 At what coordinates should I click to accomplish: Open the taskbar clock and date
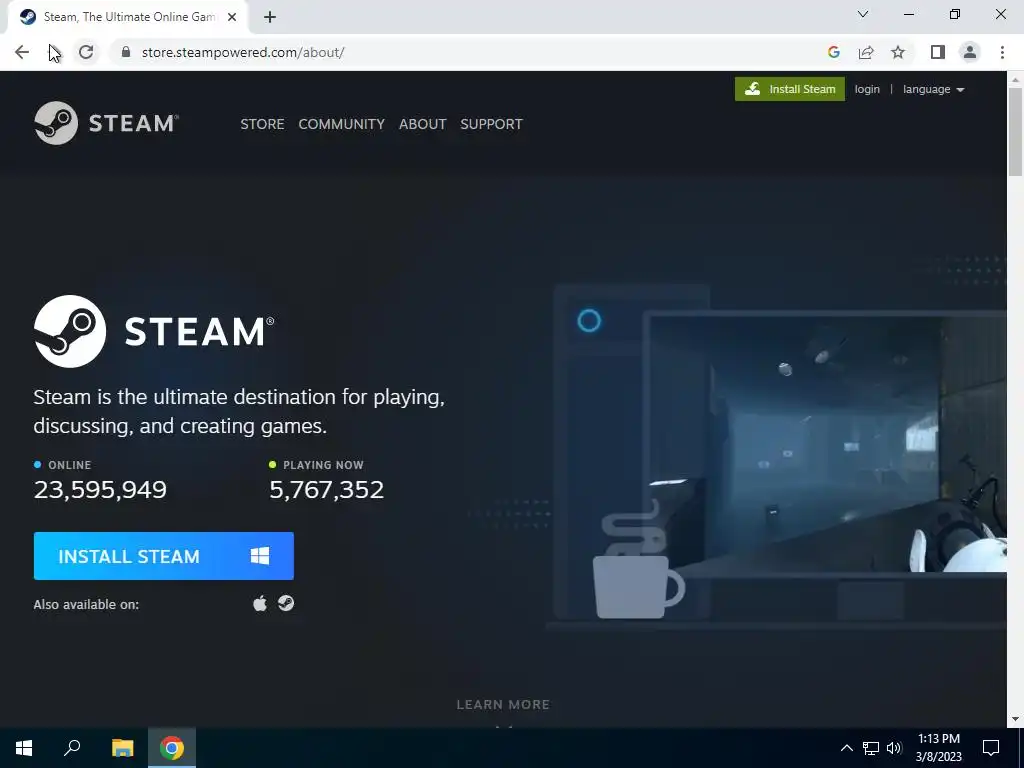click(938, 748)
